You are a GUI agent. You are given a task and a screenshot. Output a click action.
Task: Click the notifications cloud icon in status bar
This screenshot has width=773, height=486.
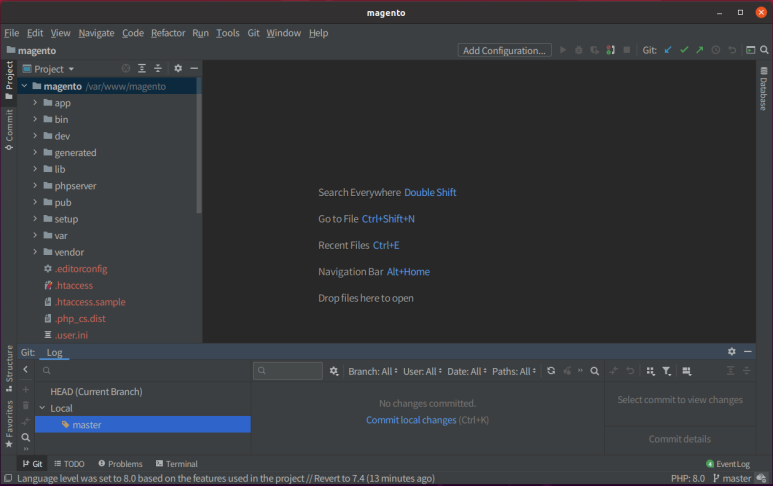point(762,478)
